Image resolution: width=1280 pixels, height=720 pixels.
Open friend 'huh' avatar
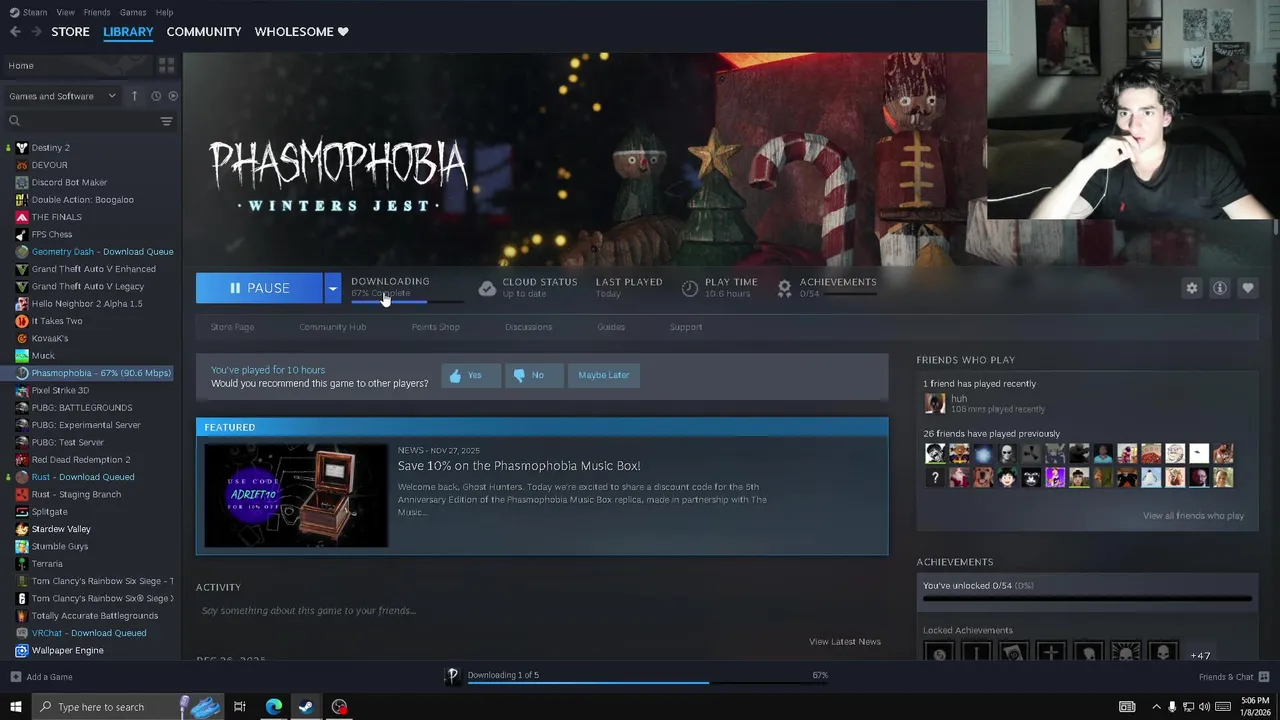(x=935, y=403)
